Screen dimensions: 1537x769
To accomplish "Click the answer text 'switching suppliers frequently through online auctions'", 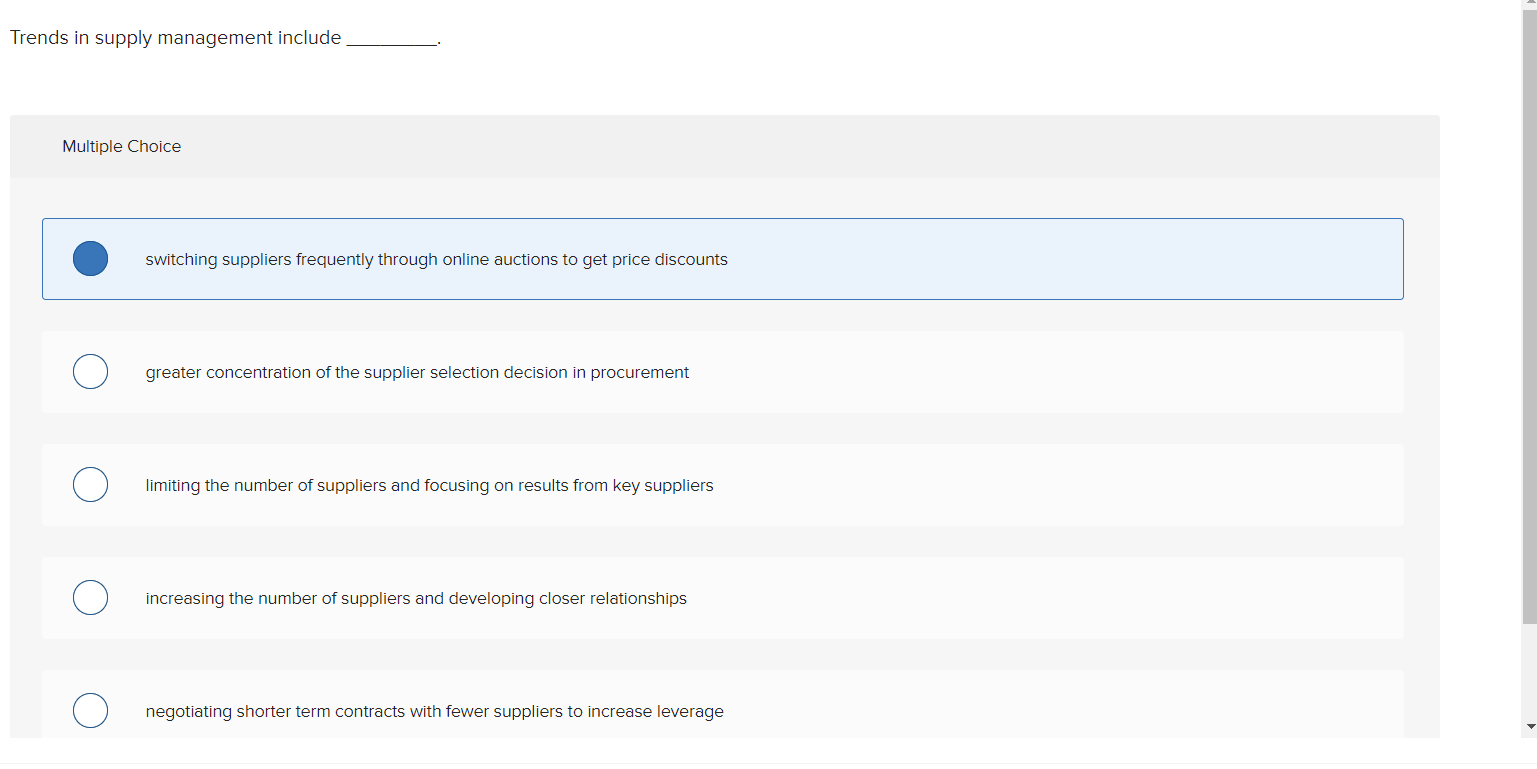I will [x=352, y=260].
